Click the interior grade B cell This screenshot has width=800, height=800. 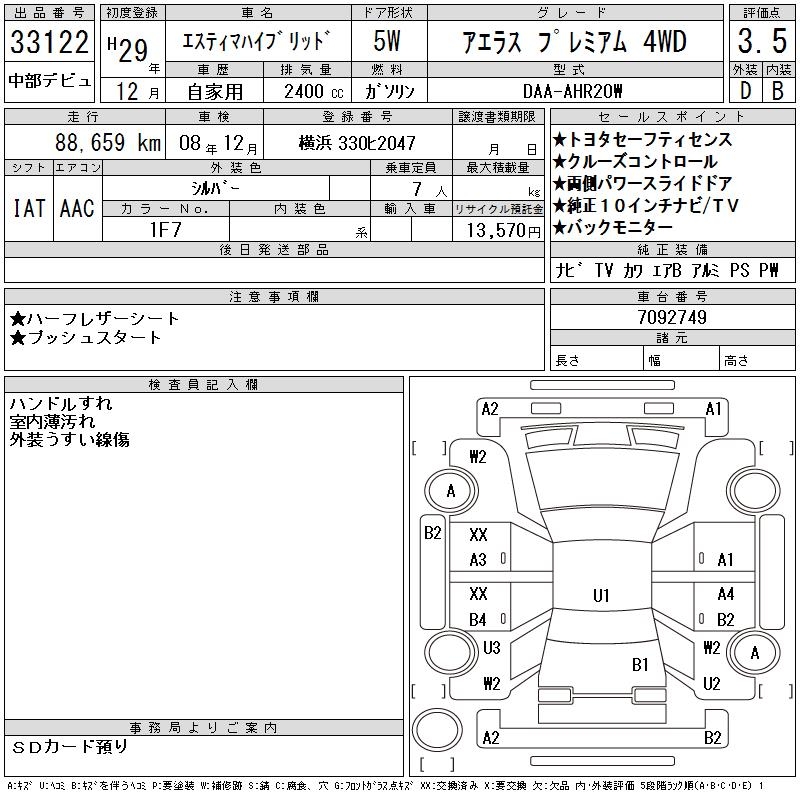[x=778, y=89]
